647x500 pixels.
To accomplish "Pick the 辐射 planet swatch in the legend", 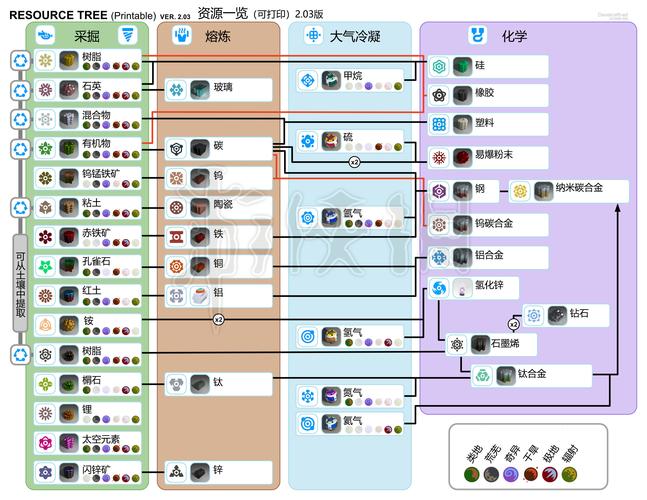I will 569,474.
